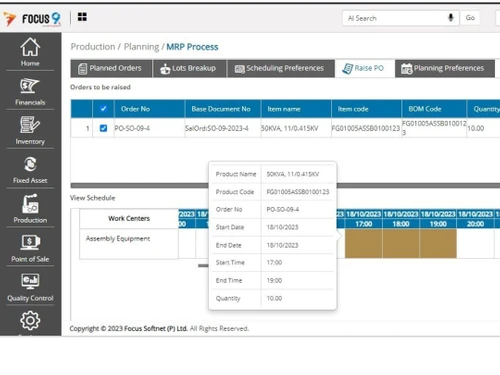This screenshot has height=375, width=500.
Task: Click the FG01005ASSB0100123 item code cell
Action: click(366, 128)
